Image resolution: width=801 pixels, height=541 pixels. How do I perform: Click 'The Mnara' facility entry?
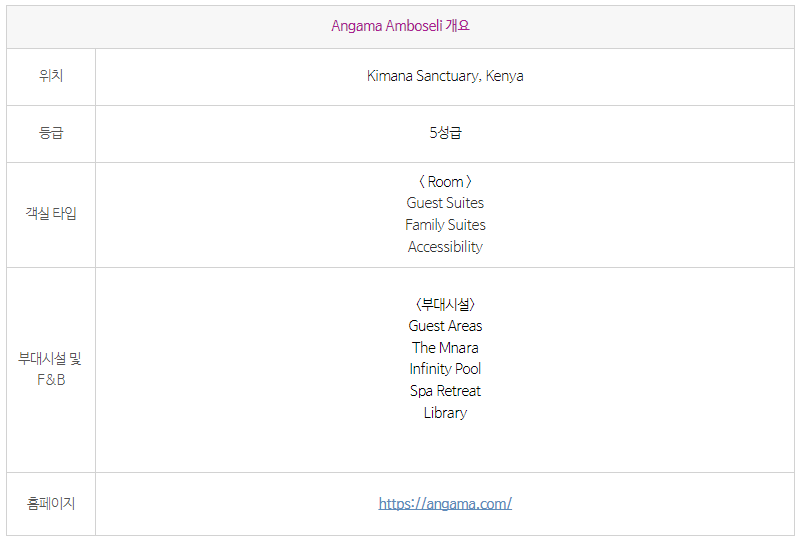(445, 348)
